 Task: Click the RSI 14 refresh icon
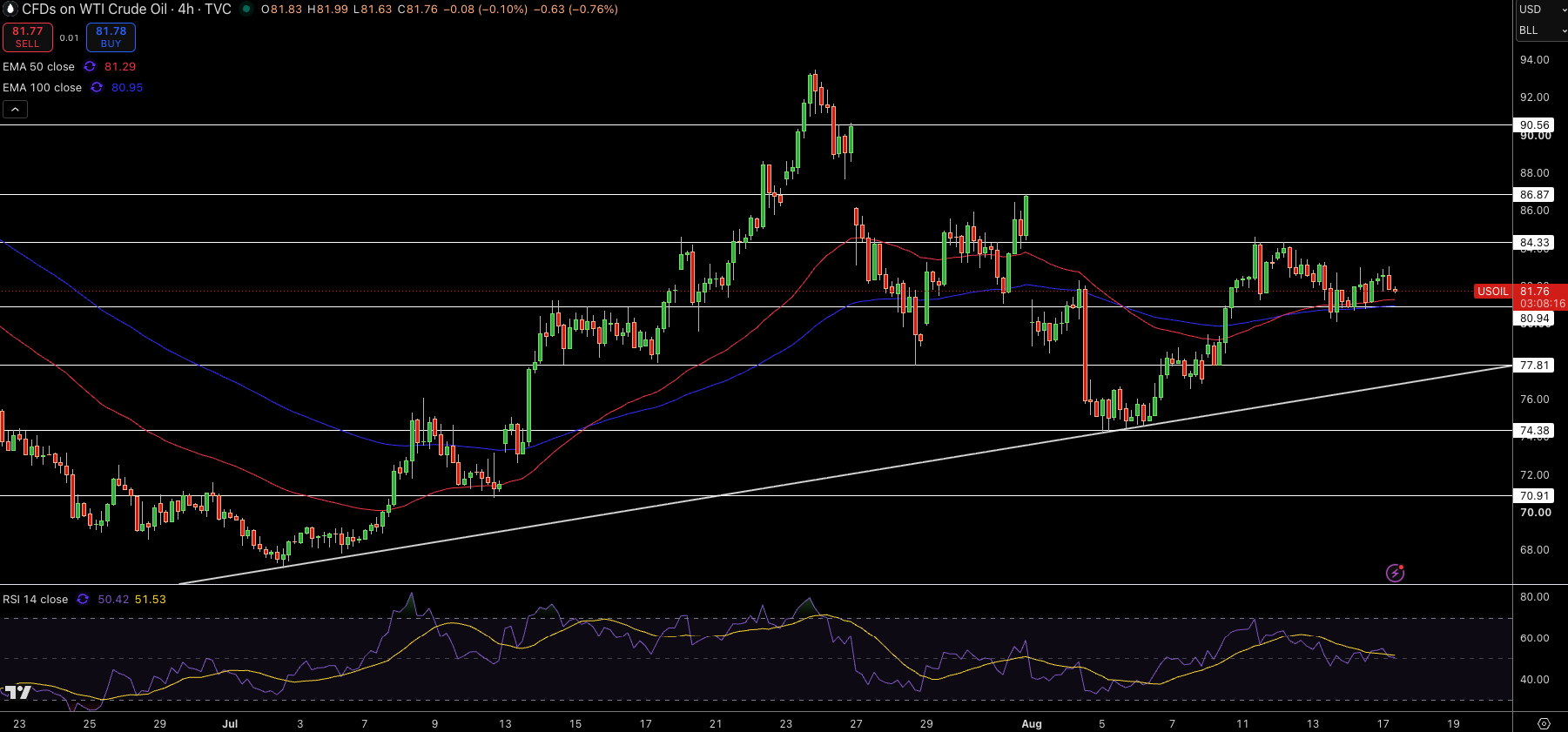83,599
